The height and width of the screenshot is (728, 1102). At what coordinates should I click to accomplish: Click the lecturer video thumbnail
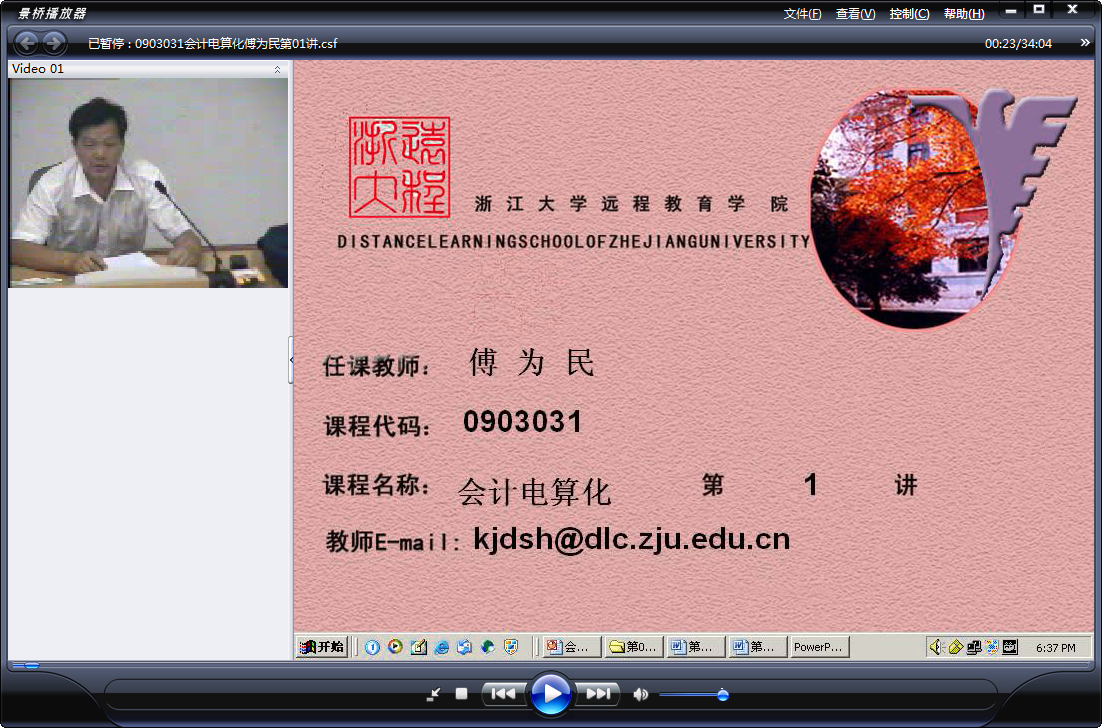click(x=148, y=183)
